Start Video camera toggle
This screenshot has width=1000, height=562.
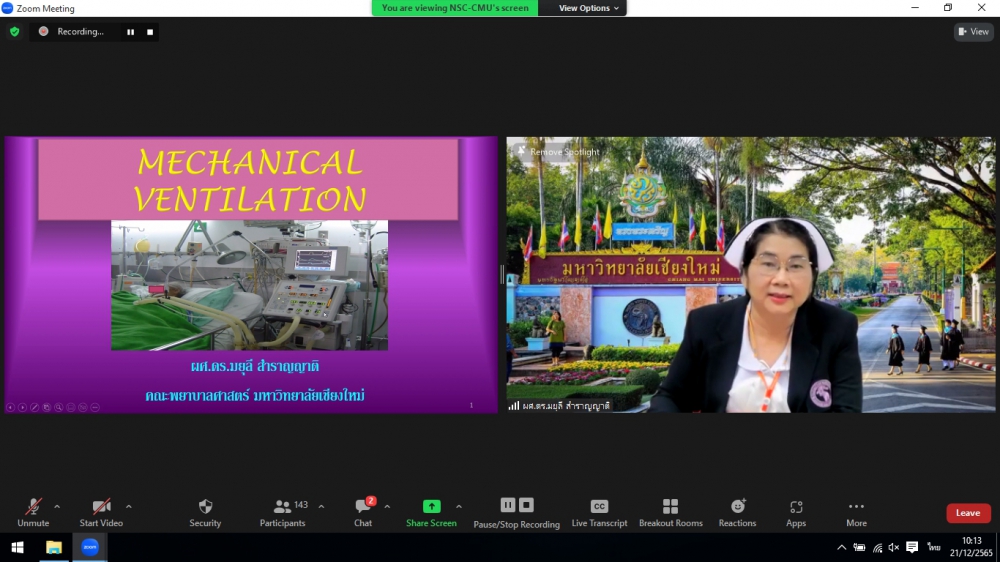101,507
